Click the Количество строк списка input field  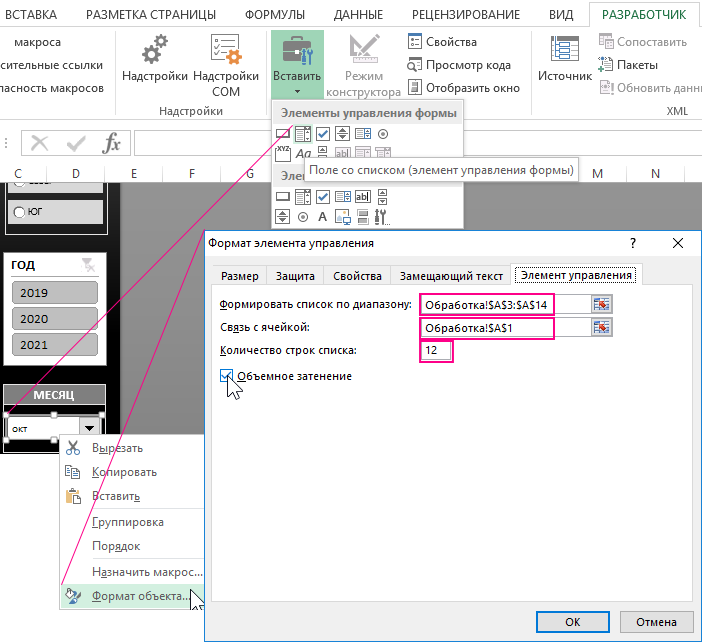pyautogui.click(x=437, y=351)
